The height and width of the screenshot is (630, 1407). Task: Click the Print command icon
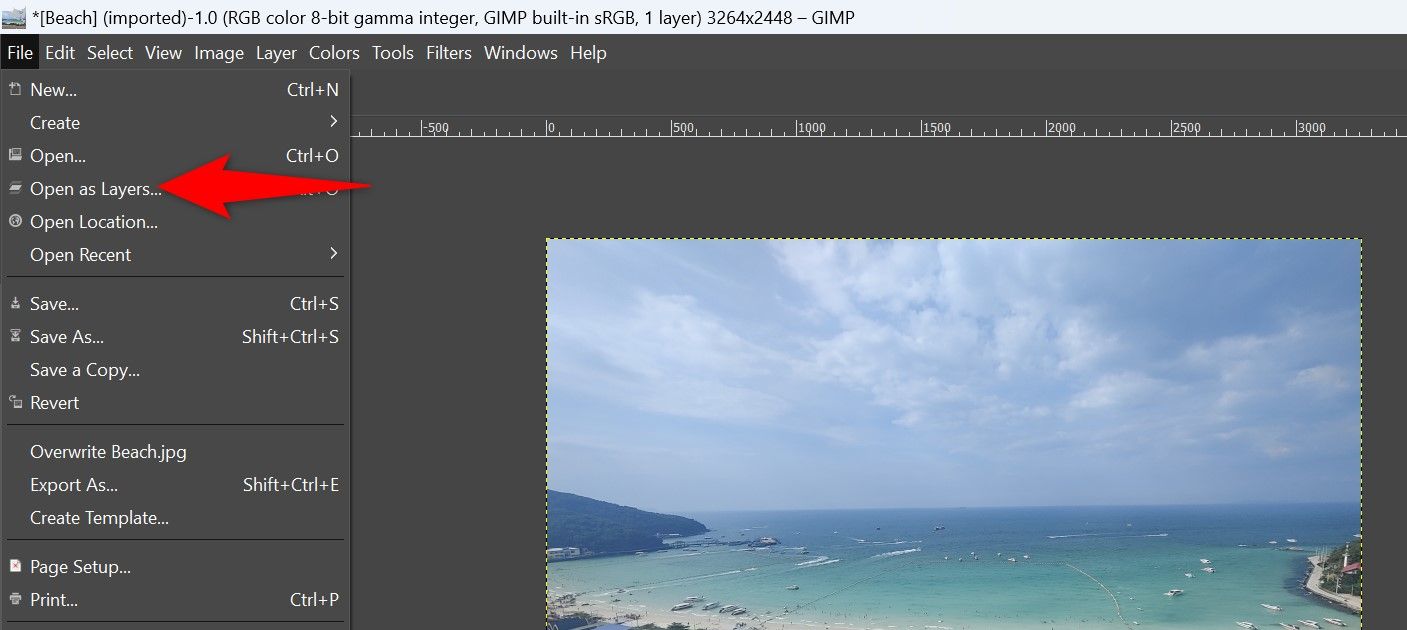point(14,599)
